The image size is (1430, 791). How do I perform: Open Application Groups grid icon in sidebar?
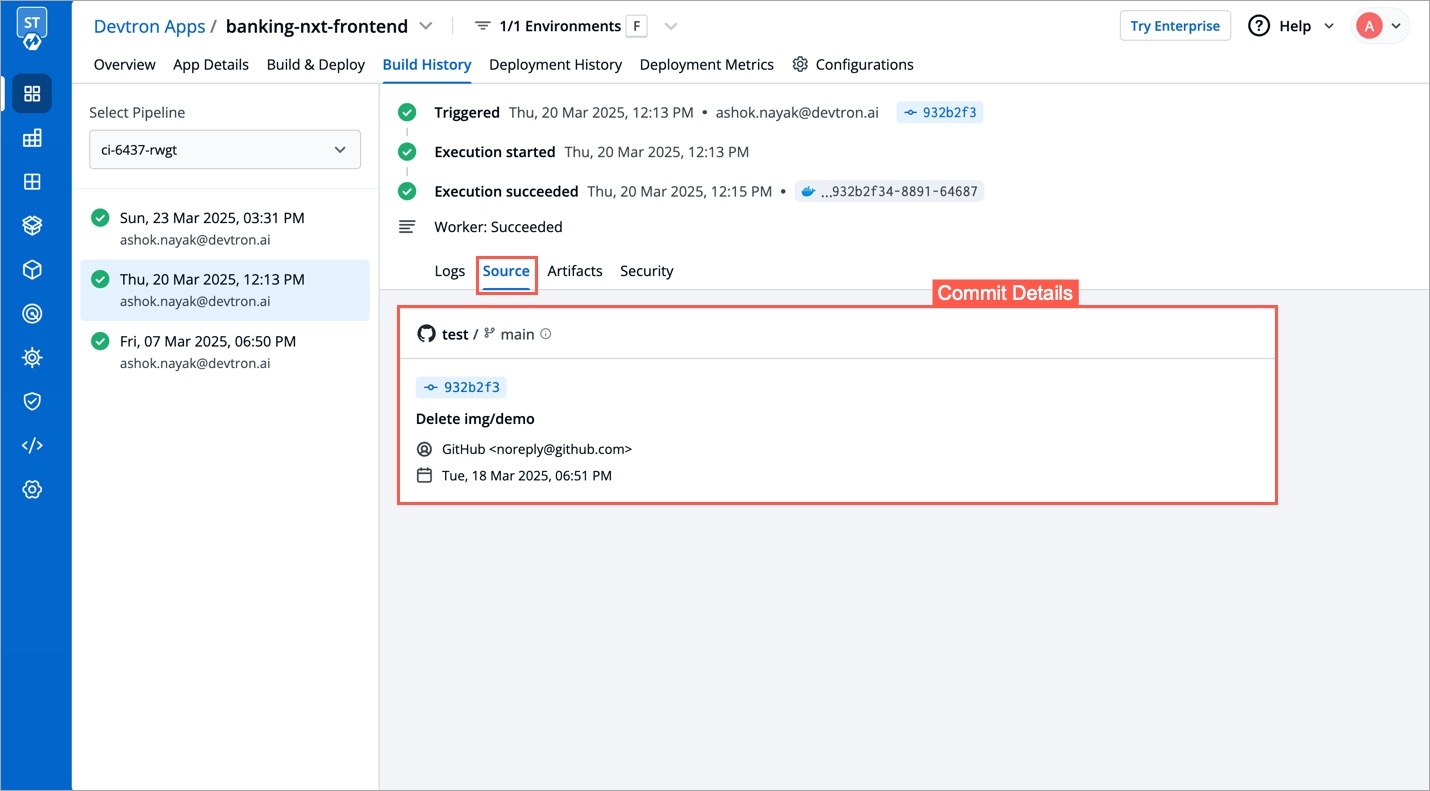tap(32, 138)
